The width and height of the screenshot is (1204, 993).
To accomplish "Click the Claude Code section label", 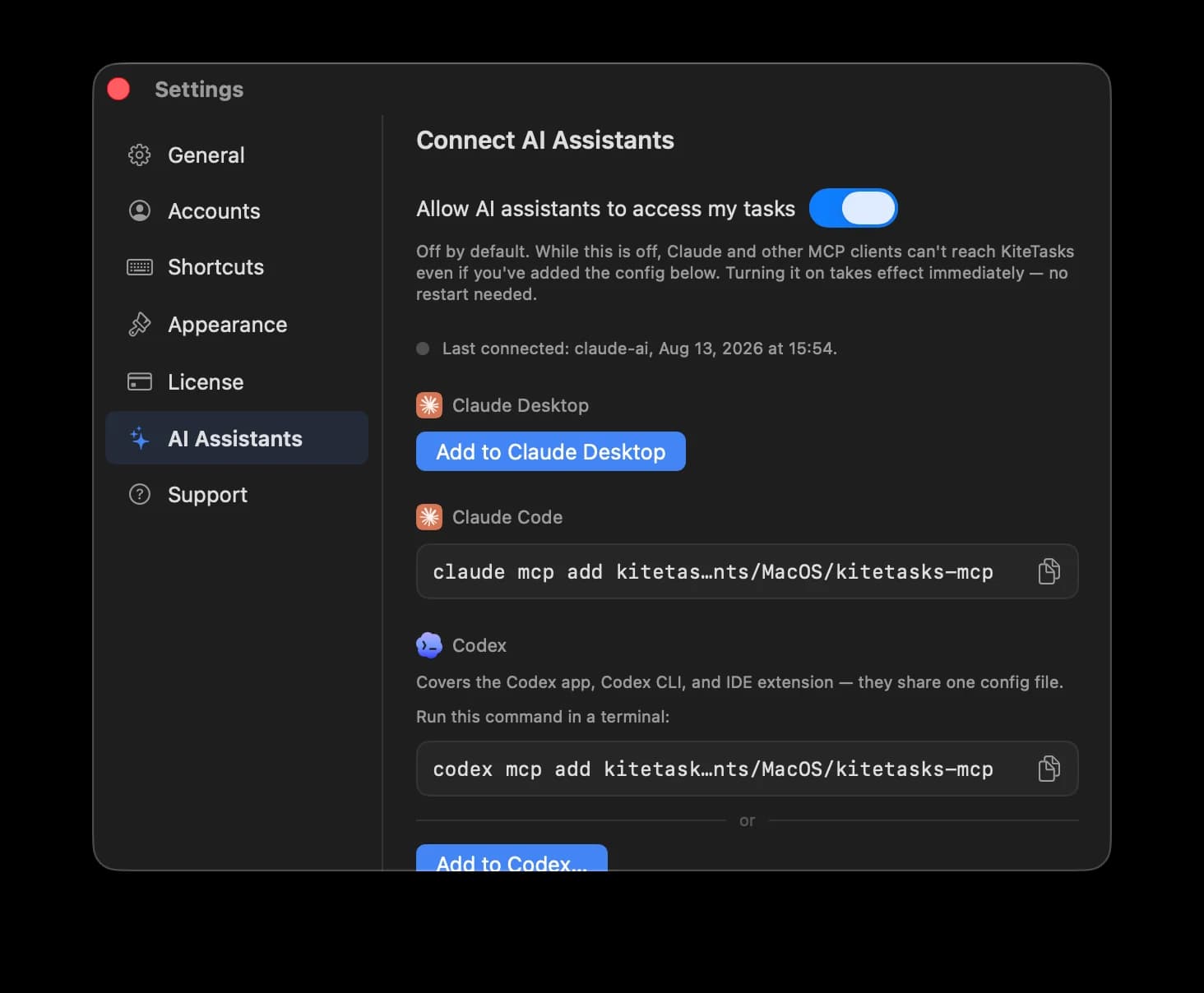I will pos(507,517).
